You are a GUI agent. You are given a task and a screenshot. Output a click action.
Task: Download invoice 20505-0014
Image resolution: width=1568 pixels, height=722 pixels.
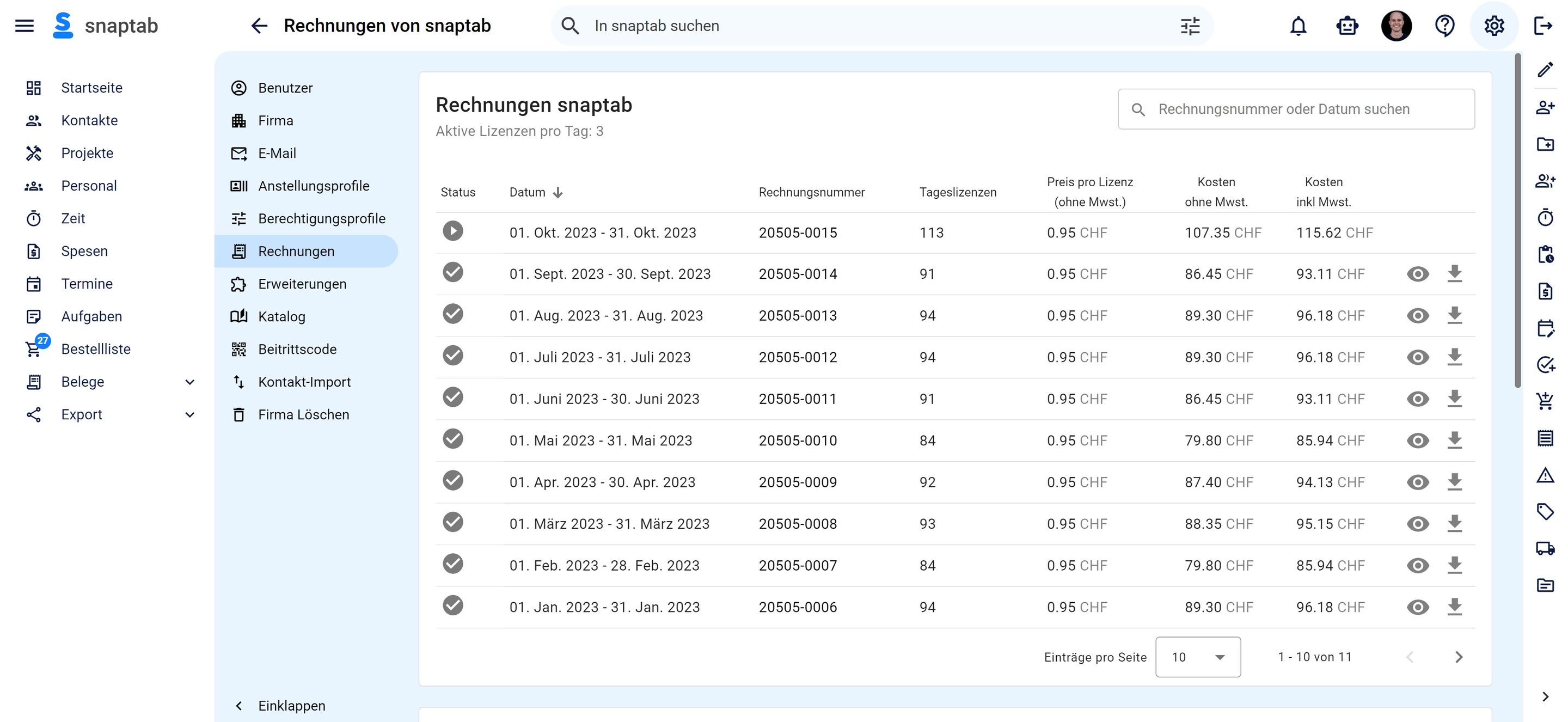pos(1455,274)
